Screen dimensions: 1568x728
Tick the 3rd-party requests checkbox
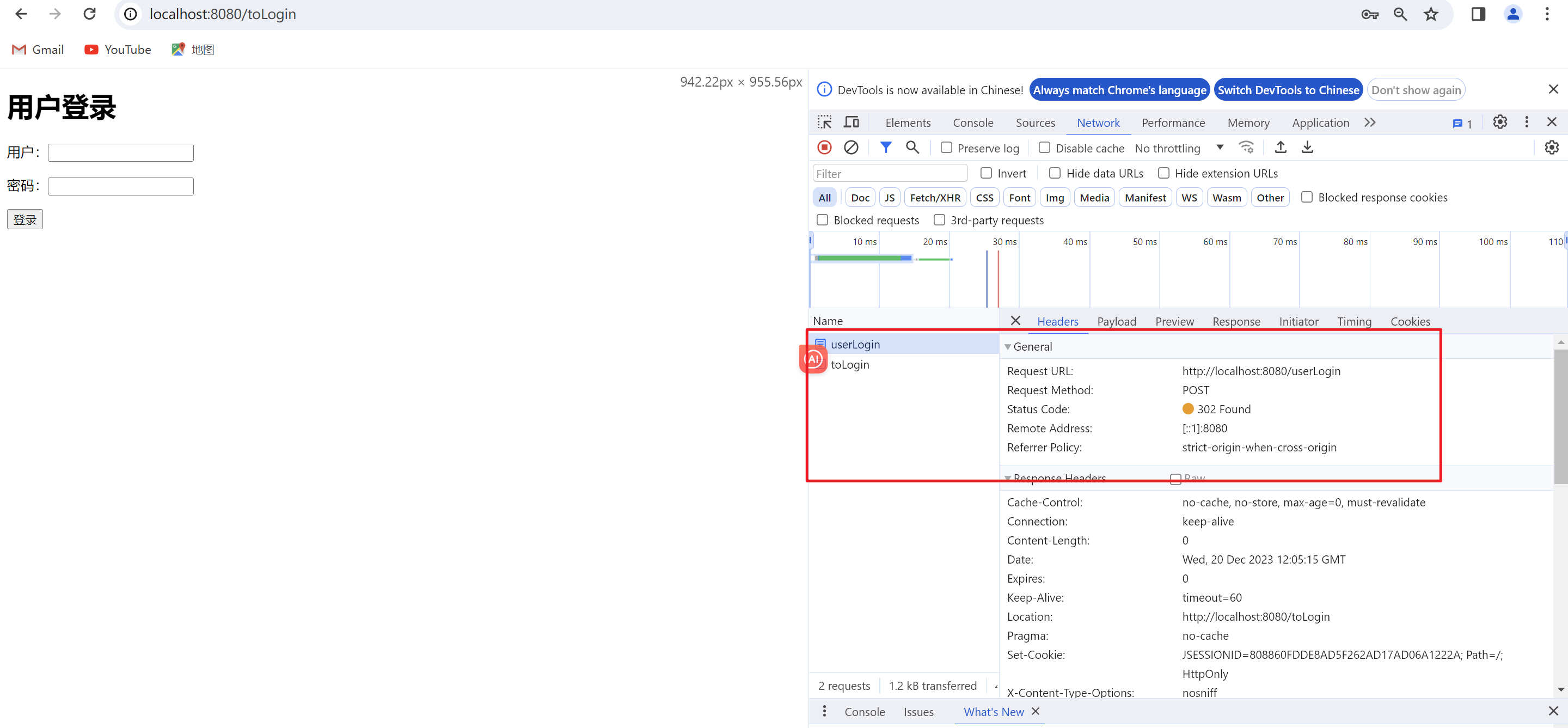click(939, 220)
